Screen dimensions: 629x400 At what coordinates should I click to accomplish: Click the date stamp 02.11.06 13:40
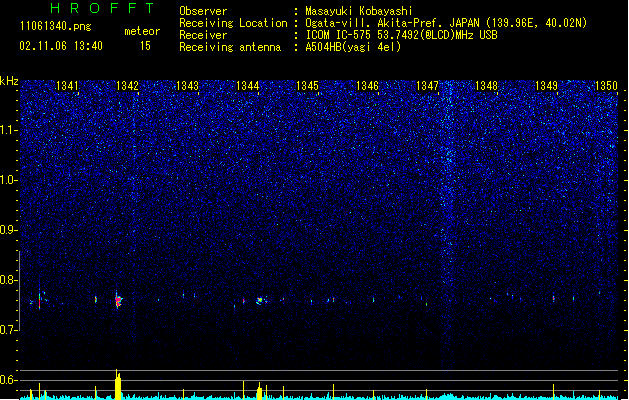tap(61, 46)
